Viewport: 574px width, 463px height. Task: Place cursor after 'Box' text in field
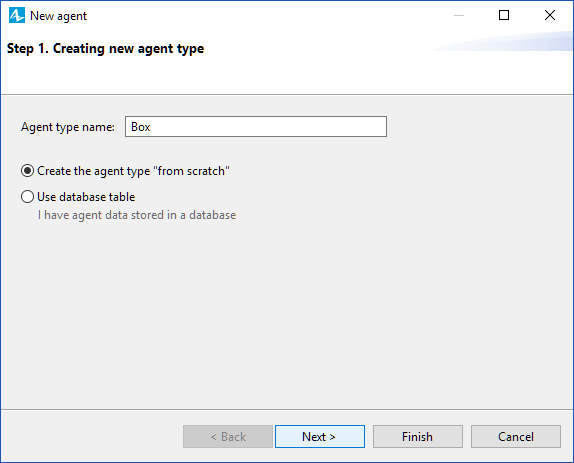point(151,127)
